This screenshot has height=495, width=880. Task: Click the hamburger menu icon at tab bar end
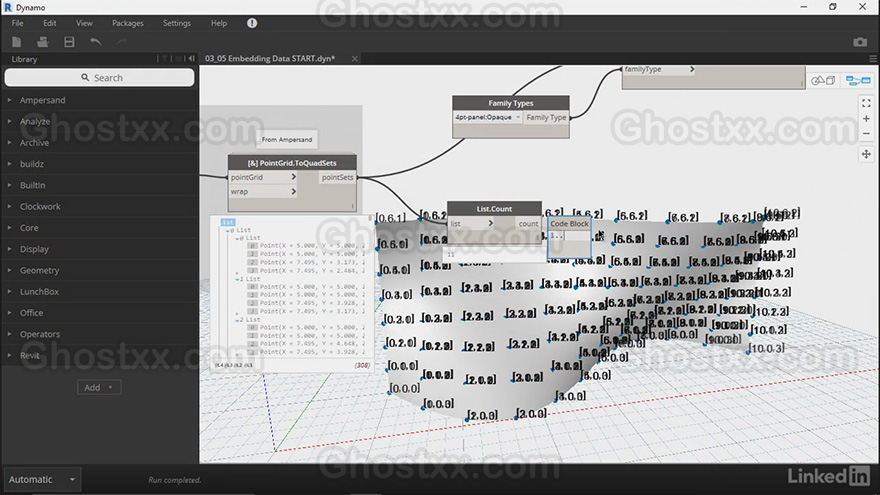click(873, 58)
